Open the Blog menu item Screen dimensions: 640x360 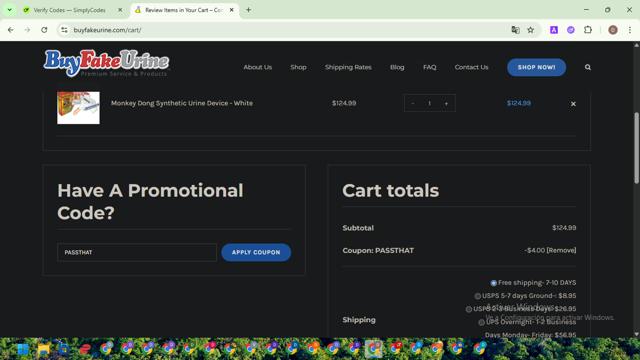397,67
